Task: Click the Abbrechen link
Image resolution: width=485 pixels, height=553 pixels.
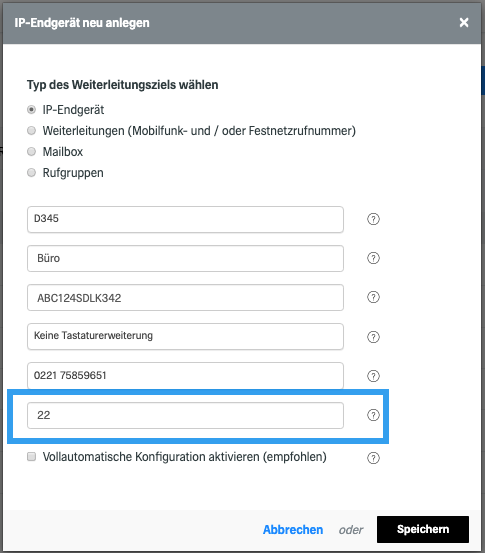Action: point(293,529)
